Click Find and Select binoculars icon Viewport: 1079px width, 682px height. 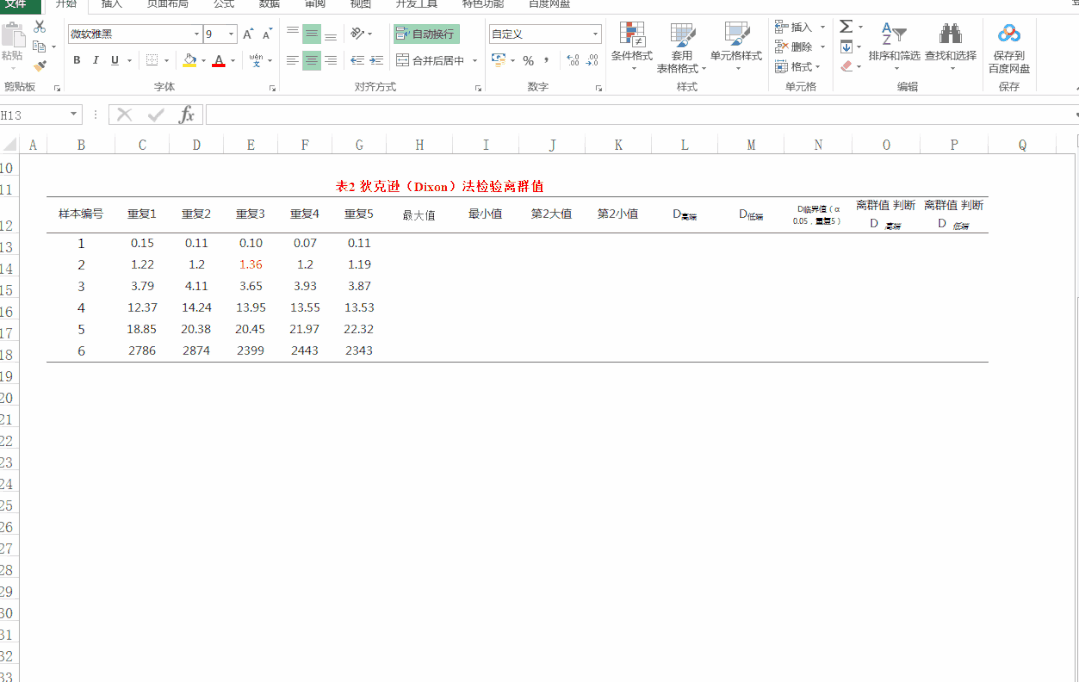pos(950,36)
